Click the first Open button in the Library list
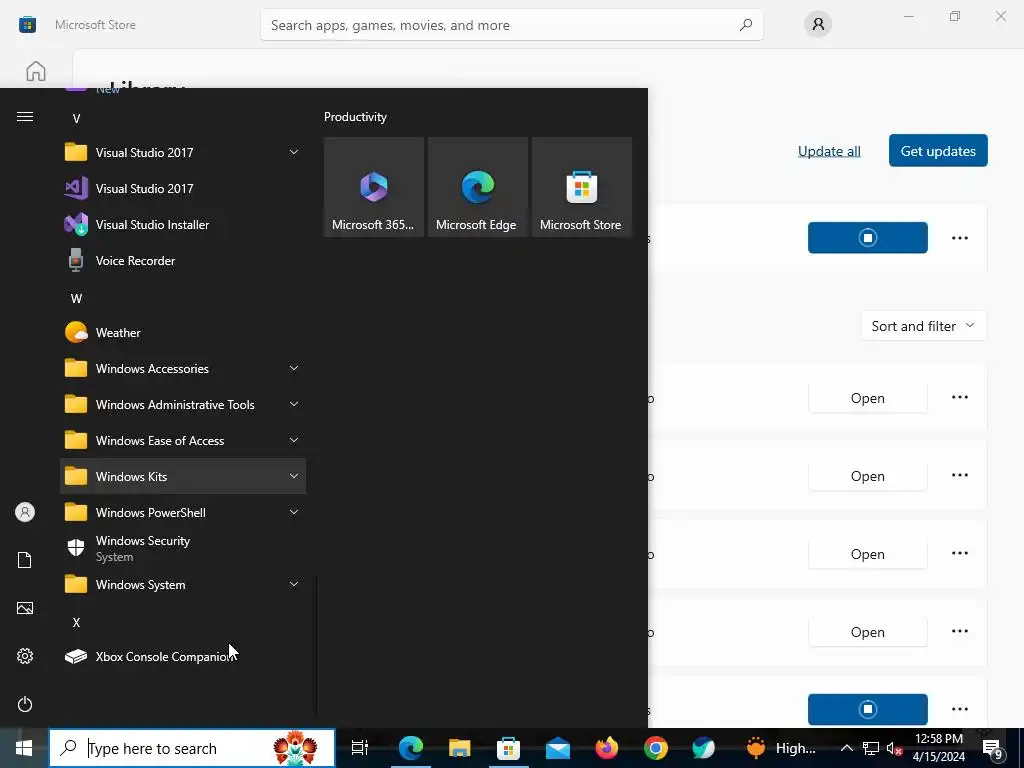This screenshot has width=1024, height=768. pos(867,398)
